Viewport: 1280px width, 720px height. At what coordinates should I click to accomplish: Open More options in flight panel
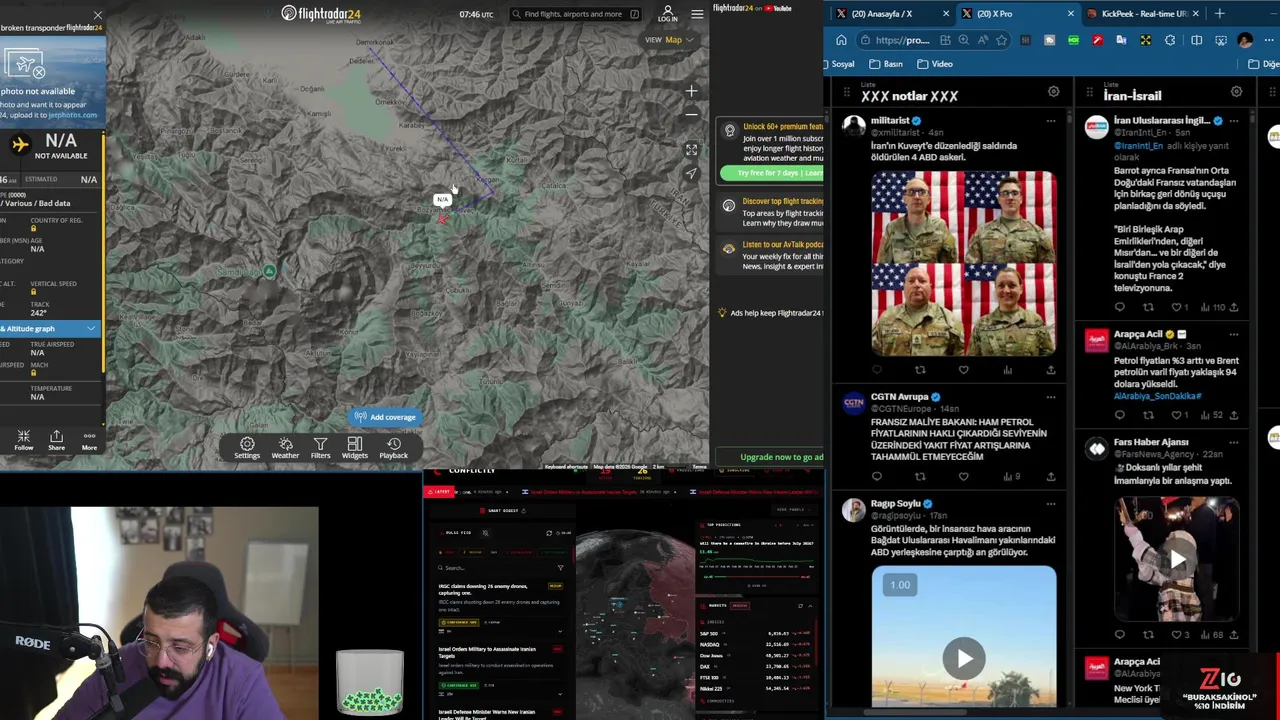click(x=89, y=440)
